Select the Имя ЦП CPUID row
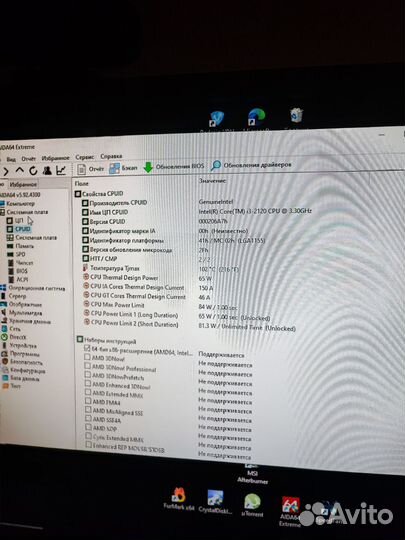 click(197, 211)
